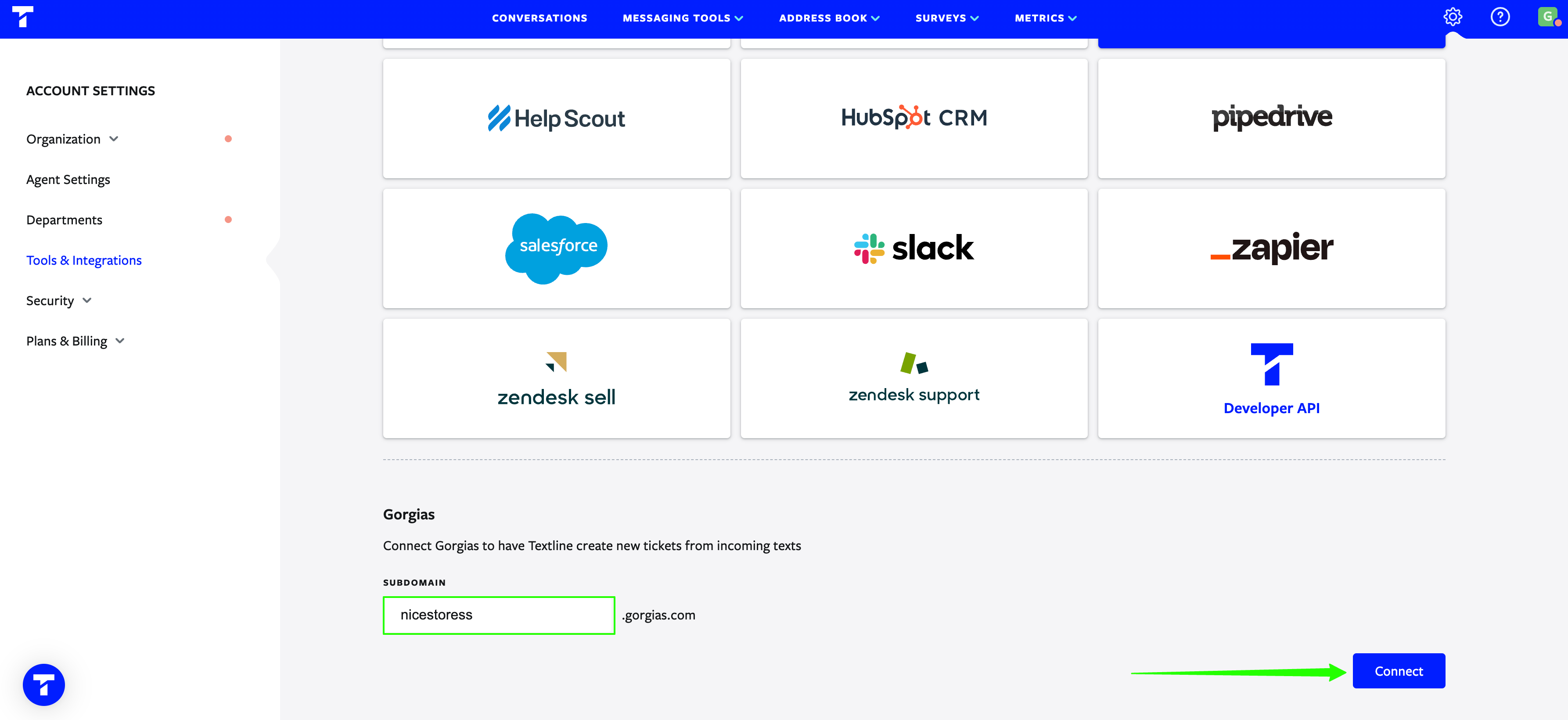The width and height of the screenshot is (1568, 720).
Task: Select the Salesforce integration card
Action: click(x=556, y=248)
